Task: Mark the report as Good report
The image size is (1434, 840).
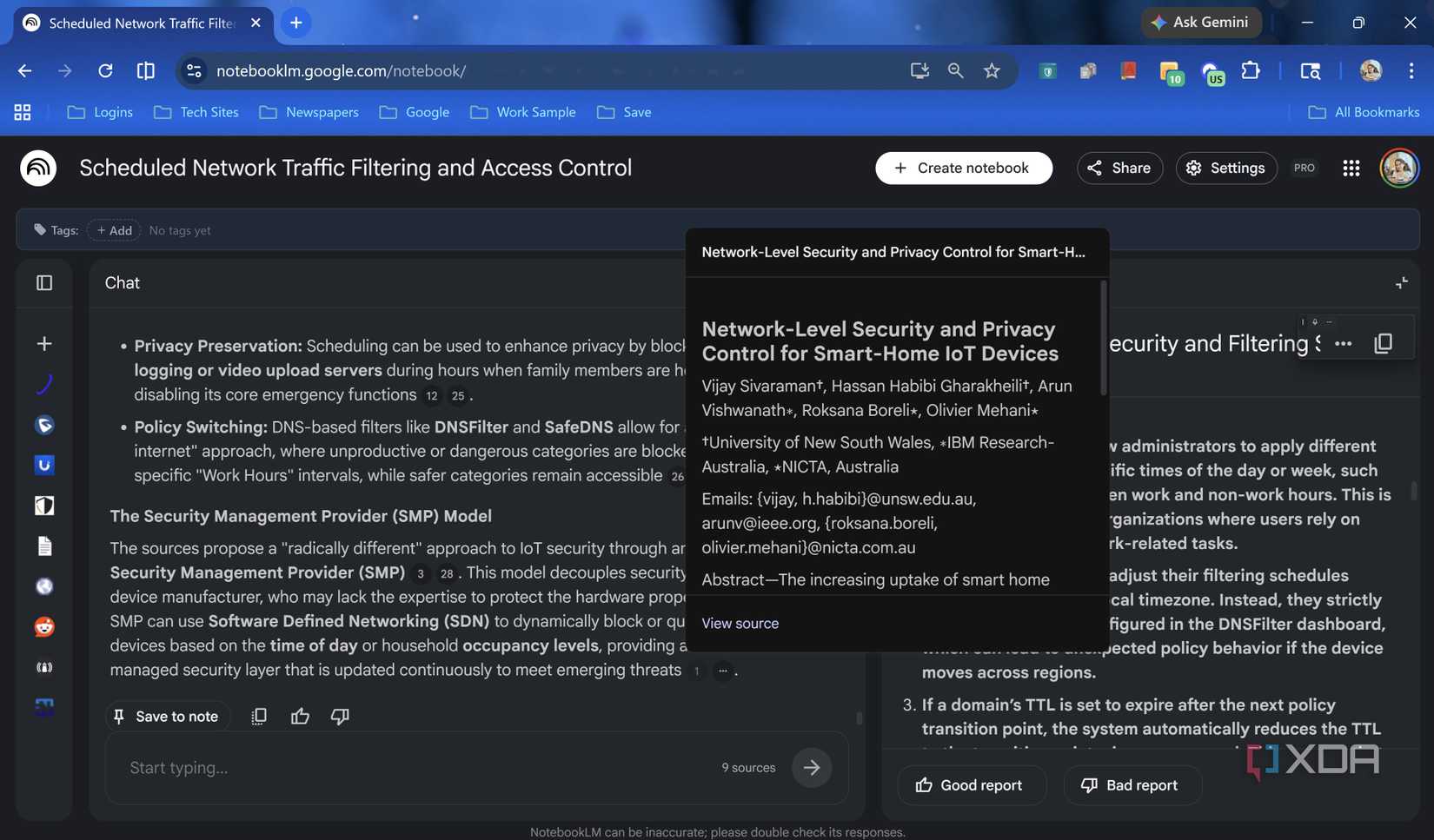Action: (970, 785)
